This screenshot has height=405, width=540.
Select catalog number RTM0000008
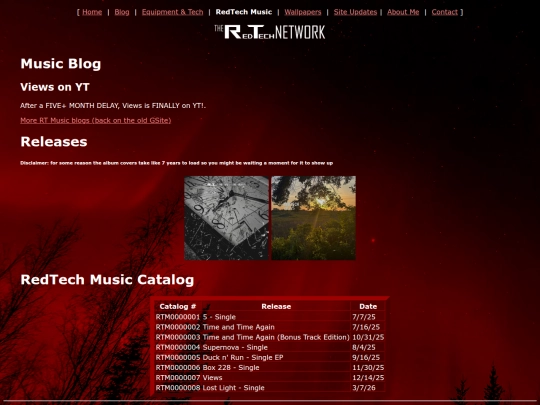click(178, 388)
